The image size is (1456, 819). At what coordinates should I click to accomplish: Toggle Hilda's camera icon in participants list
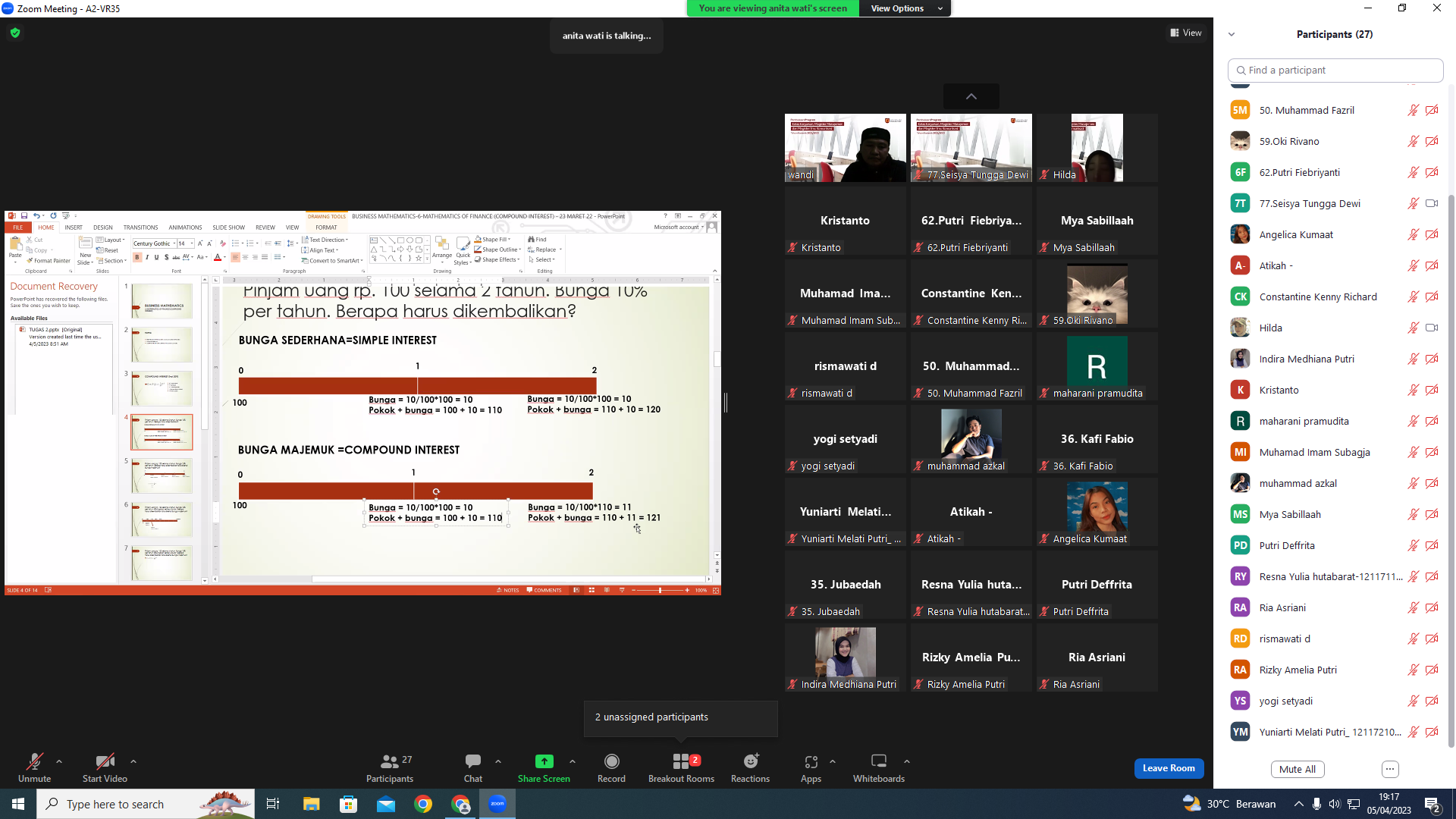[x=1432, y=328]
